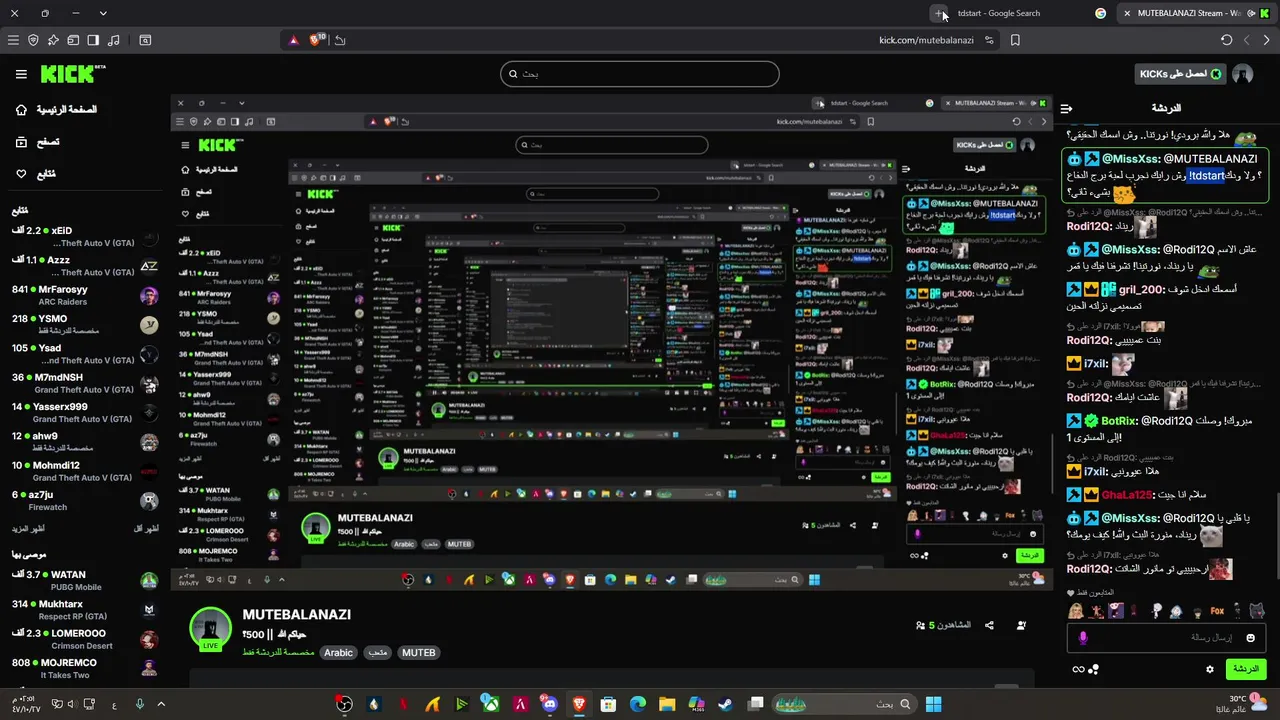The image size is (1280, 720).
Task: Click the purple microphone icon in chat input
Action: coord(1083,637)
